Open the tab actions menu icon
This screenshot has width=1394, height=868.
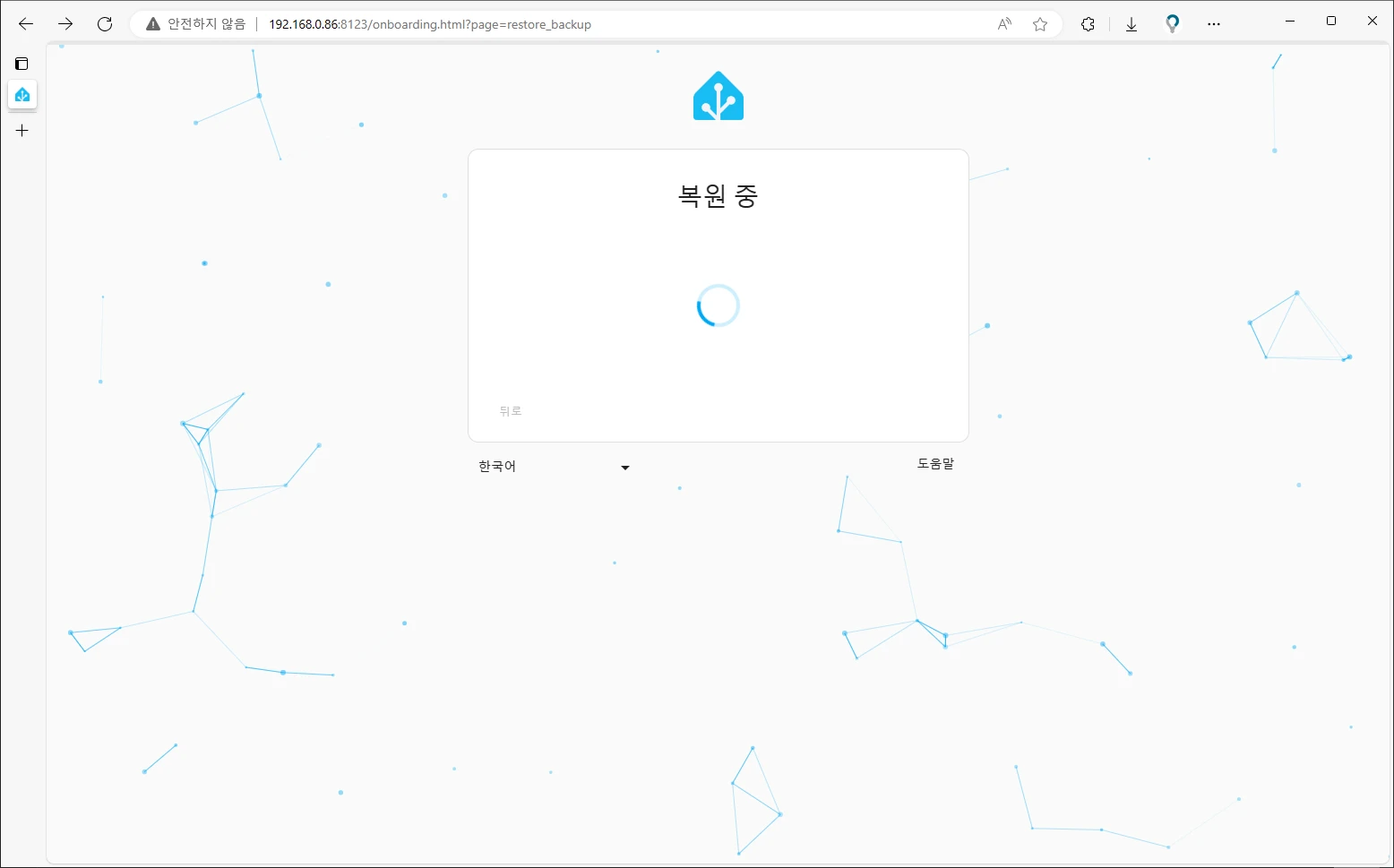coord(22,64)
